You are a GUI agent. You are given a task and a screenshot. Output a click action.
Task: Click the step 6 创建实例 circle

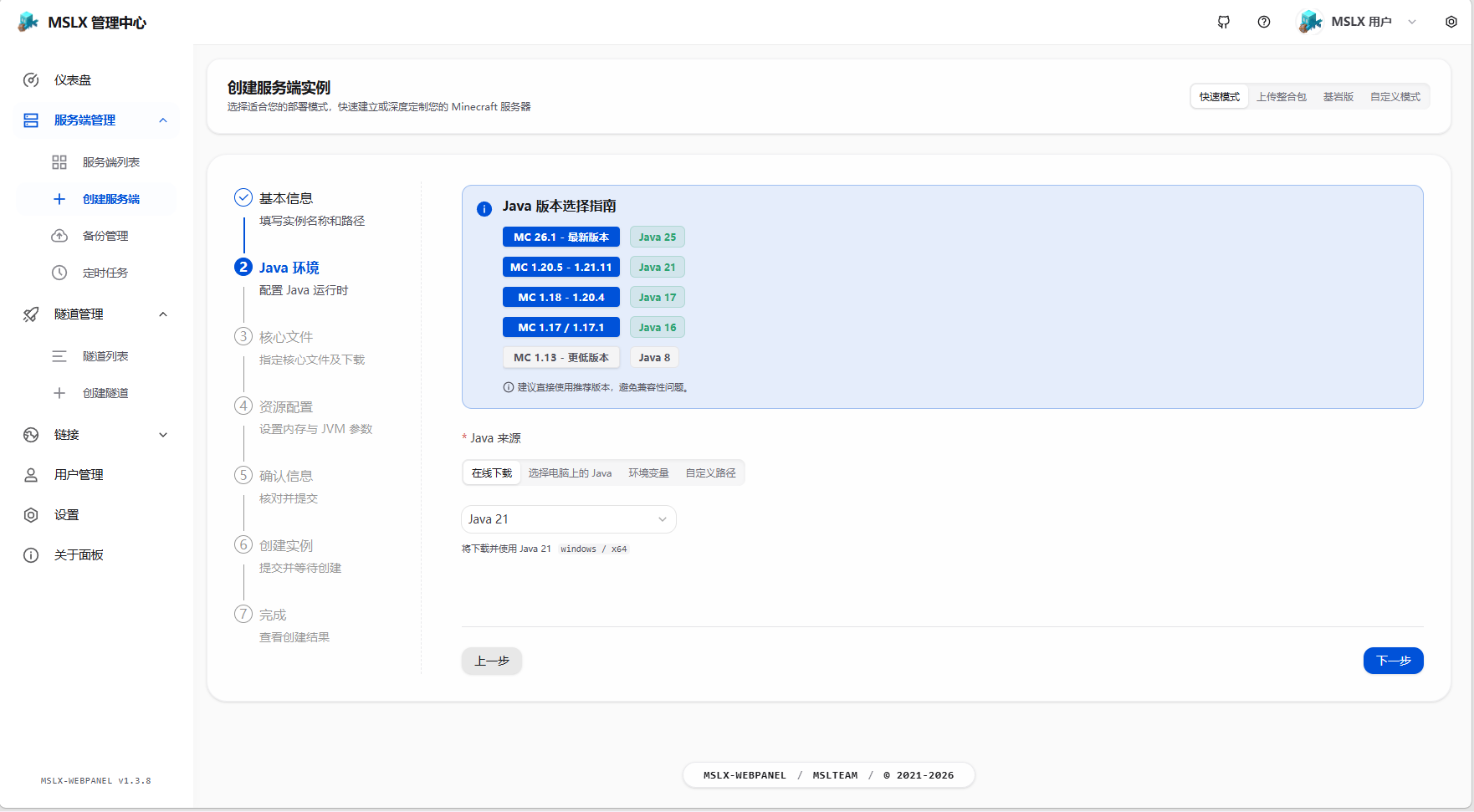(243, 544)
